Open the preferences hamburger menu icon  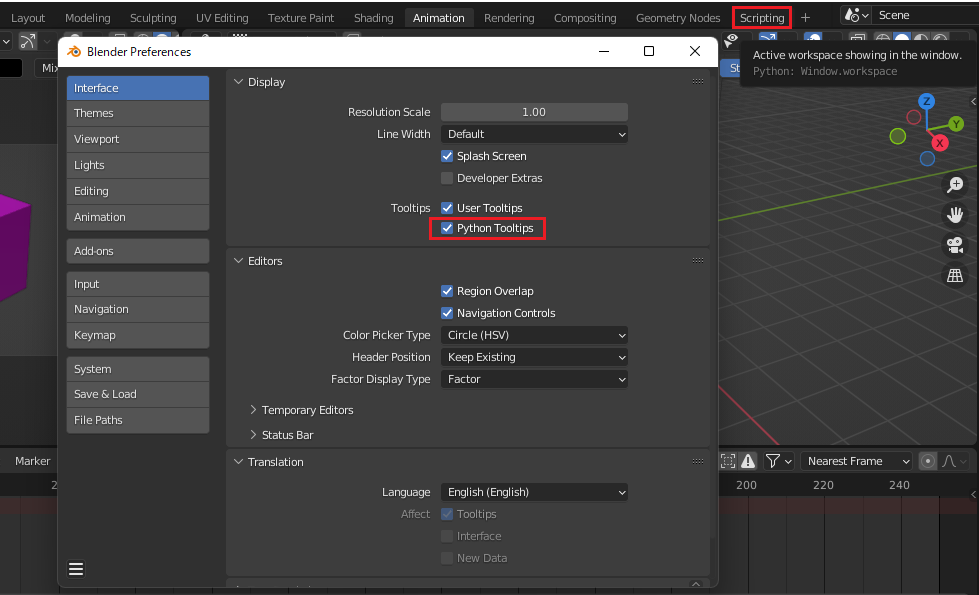(76, 569)
